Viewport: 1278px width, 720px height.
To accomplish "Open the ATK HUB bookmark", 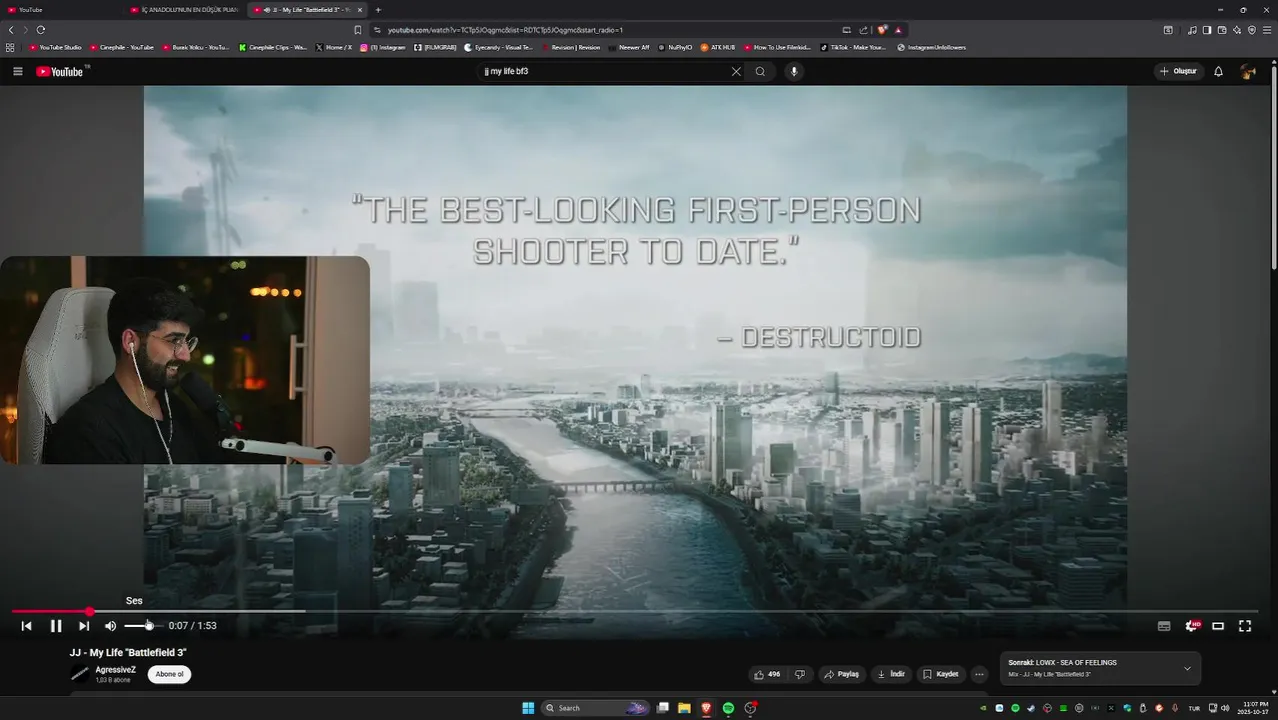I will [x=718, y=47].
